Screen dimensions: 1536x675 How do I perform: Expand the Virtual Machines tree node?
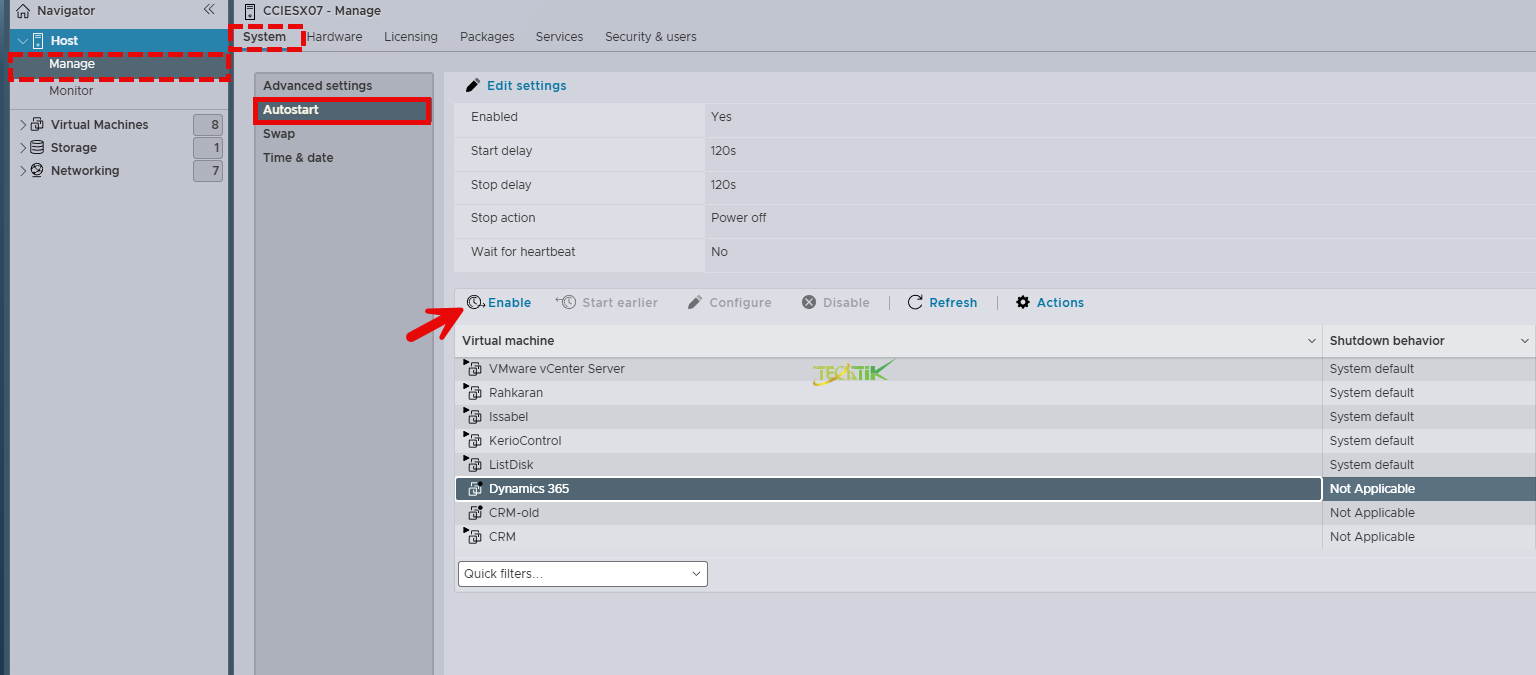(x=23, y=125)
